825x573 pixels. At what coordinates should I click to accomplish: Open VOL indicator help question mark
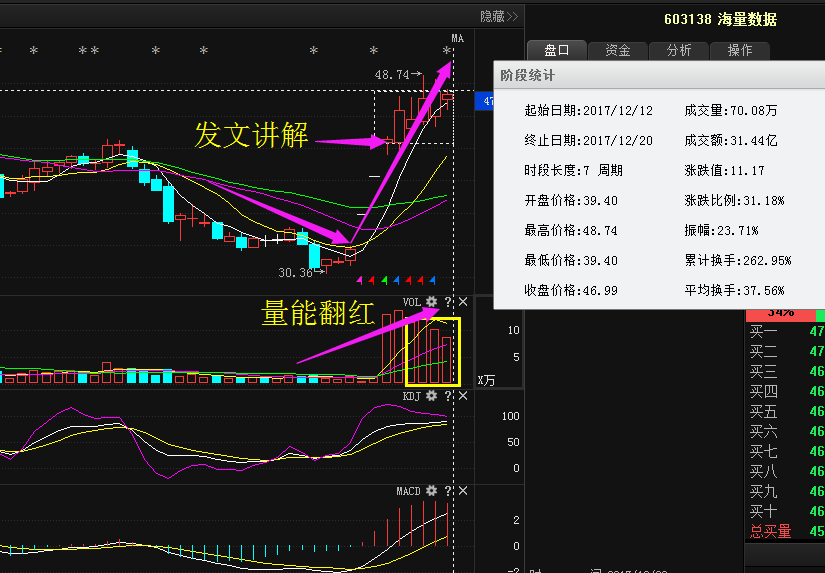448,301
